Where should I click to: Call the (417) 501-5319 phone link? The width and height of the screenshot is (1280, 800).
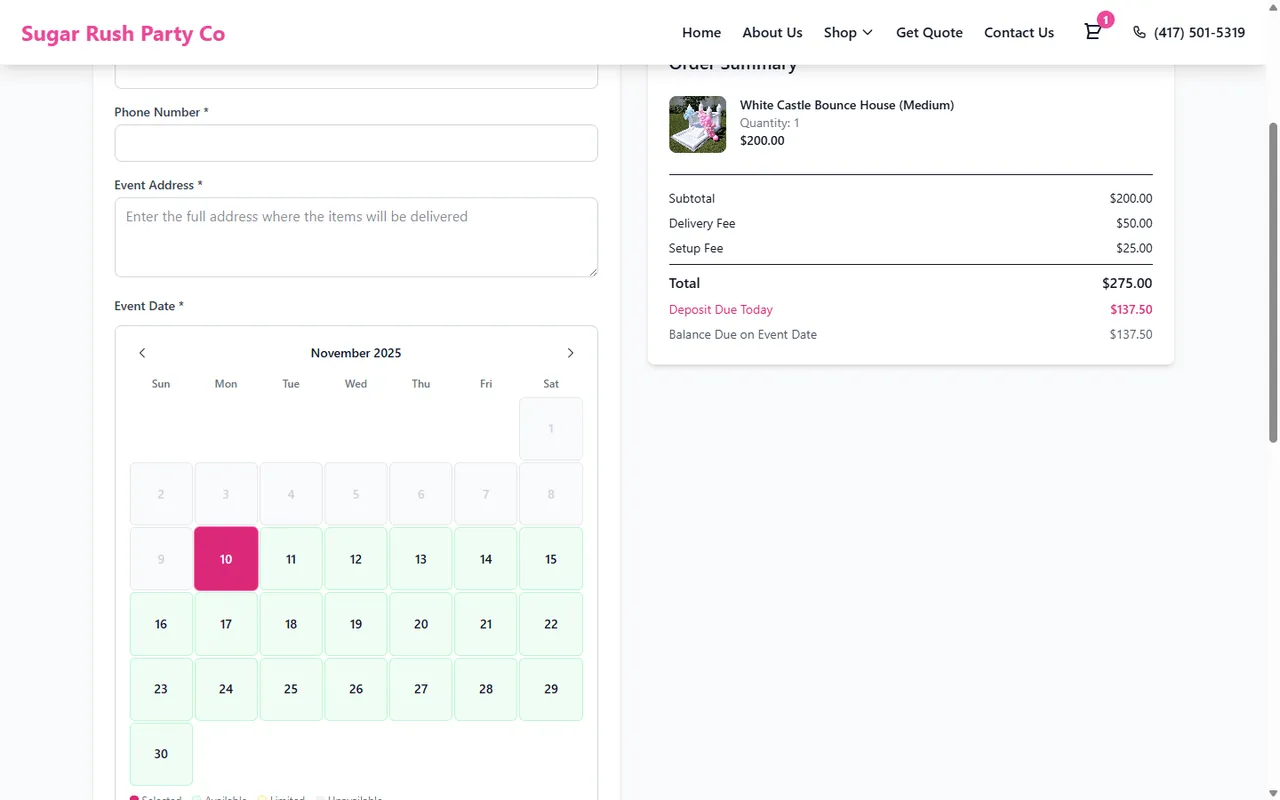(1199, 32)
